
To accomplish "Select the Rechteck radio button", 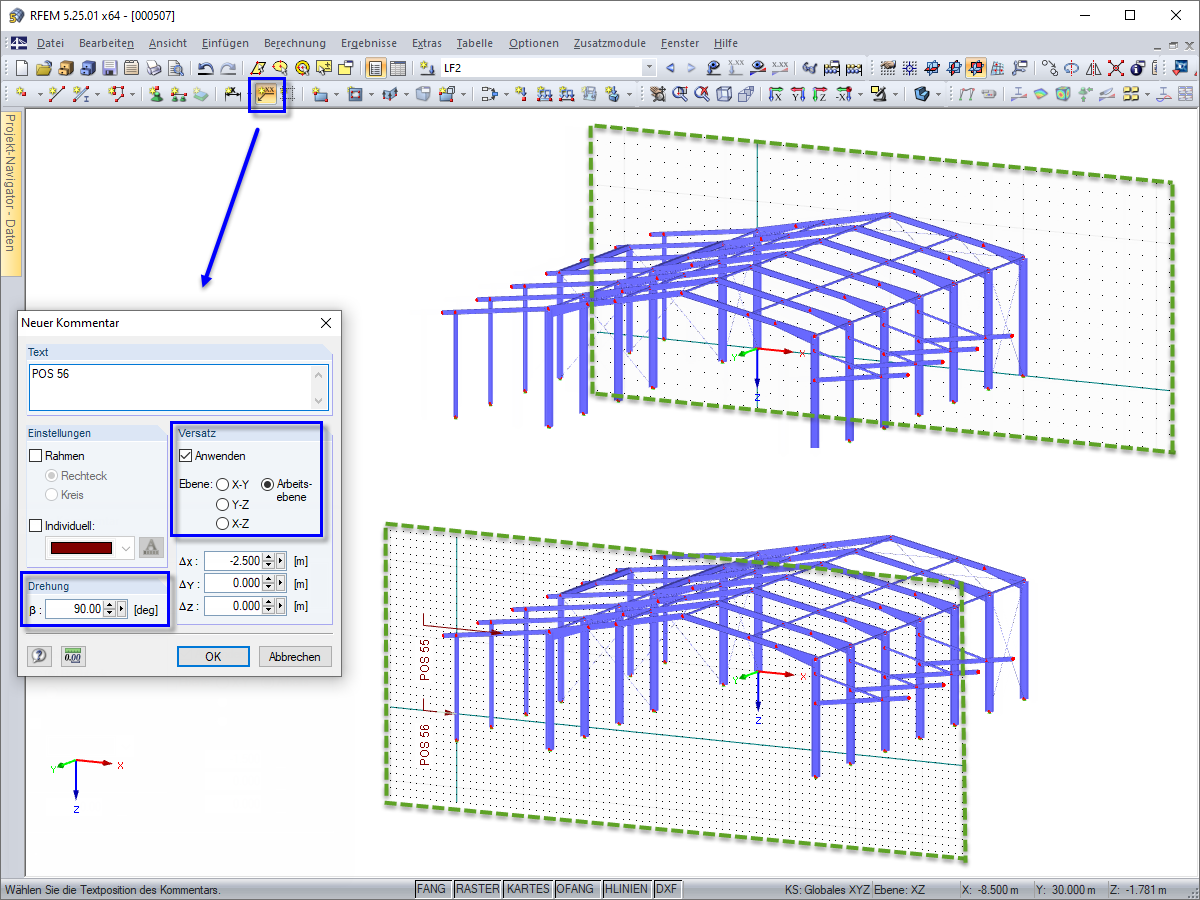I will click(51, 476).
